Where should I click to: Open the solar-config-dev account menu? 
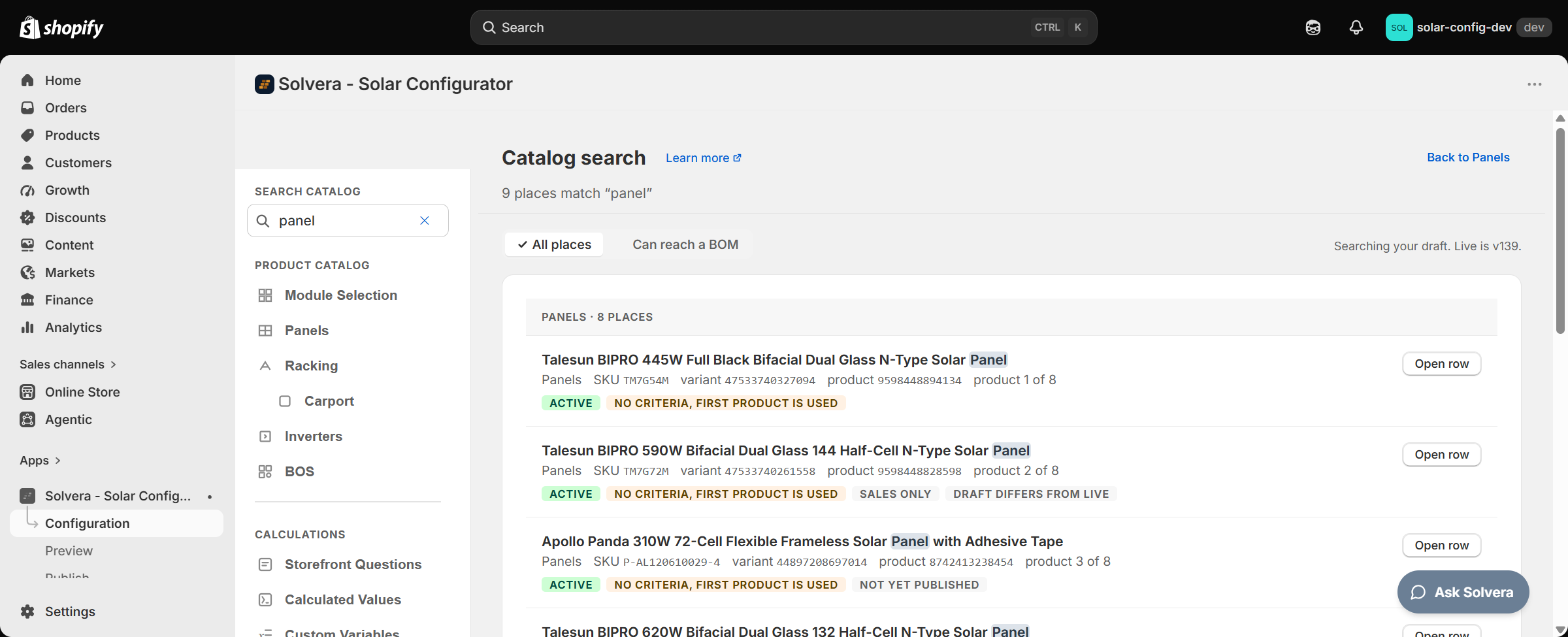tap(1468, 27)
